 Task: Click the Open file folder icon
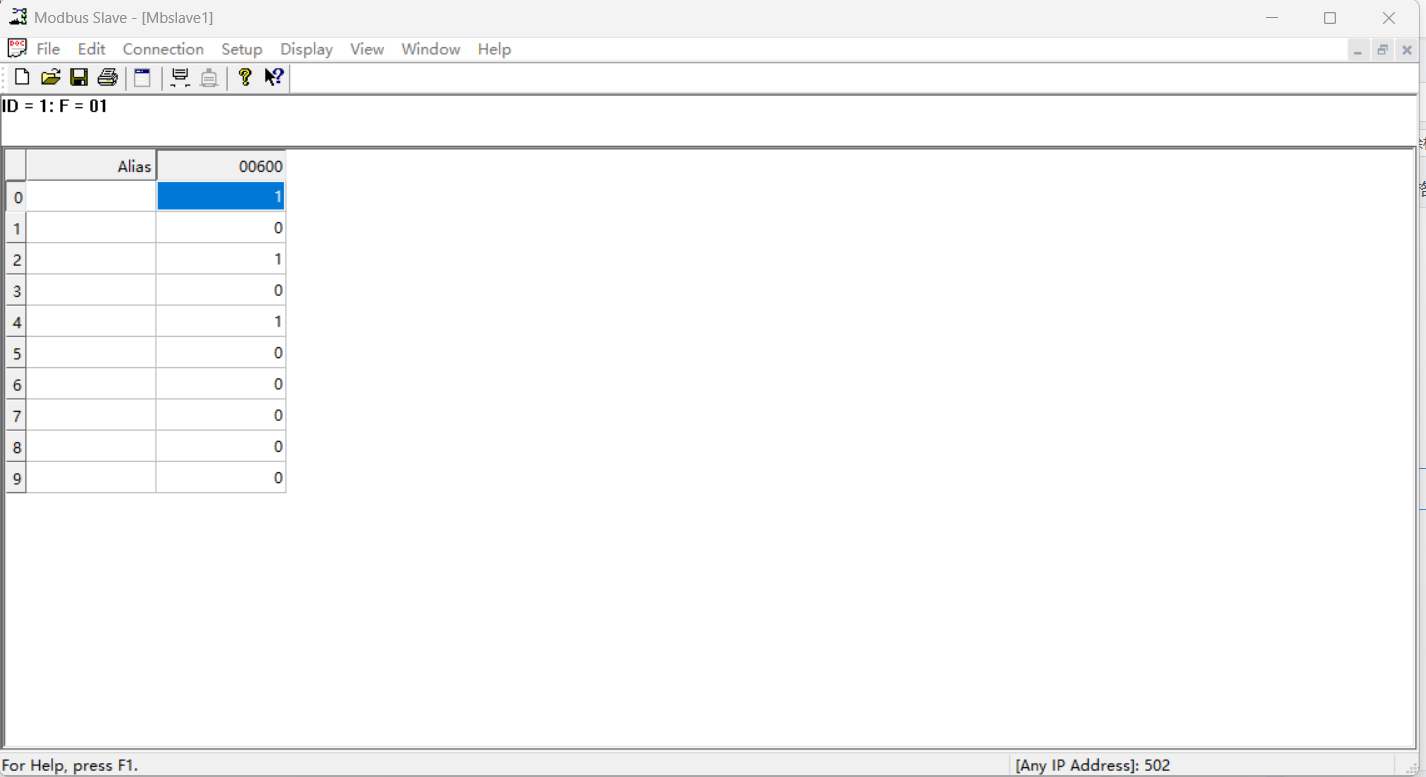point(50,77)
